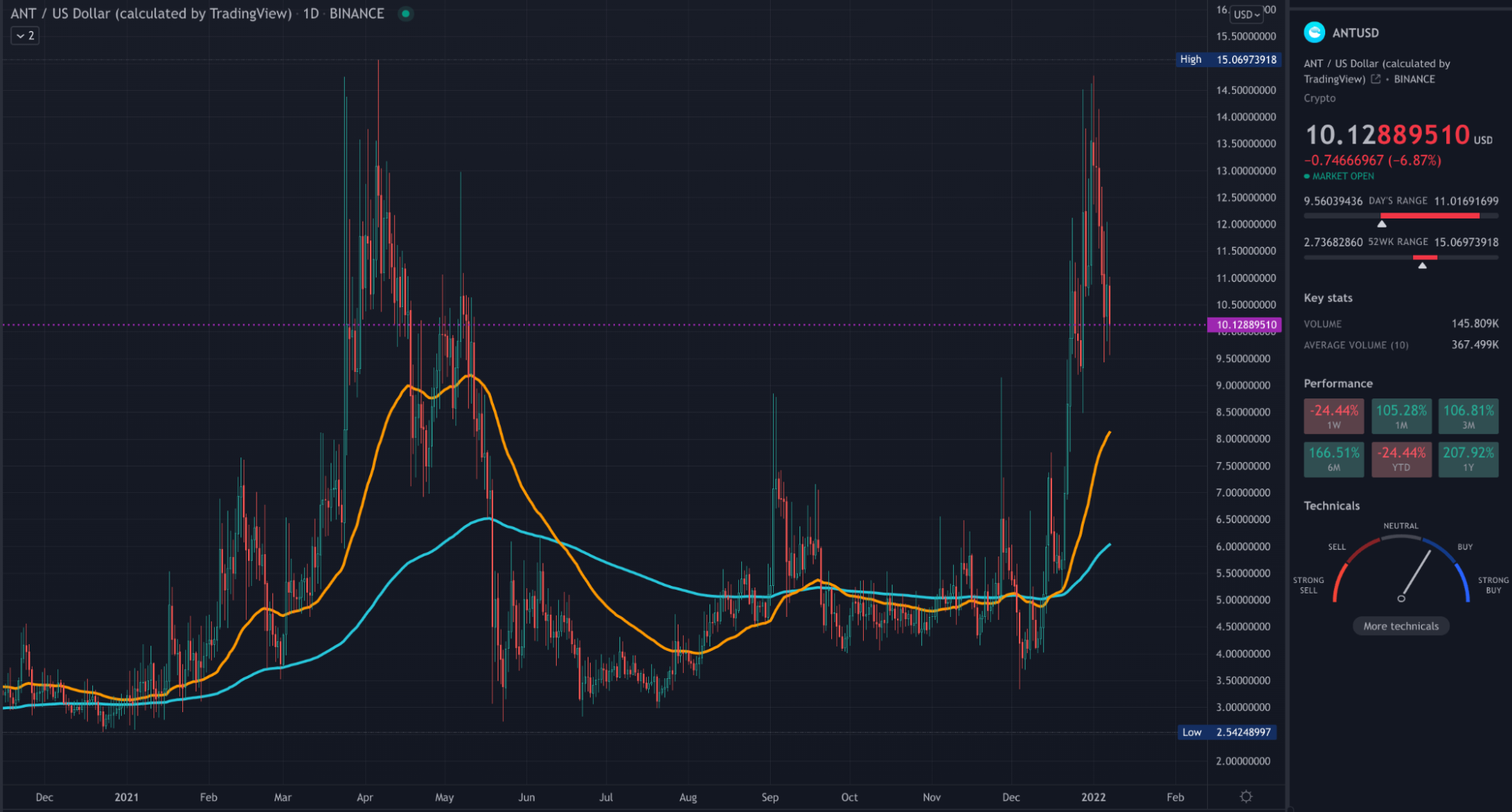Click the Low 2.54248997 price label
This screenshot has width=1512, height=812.
[1228, 732]
